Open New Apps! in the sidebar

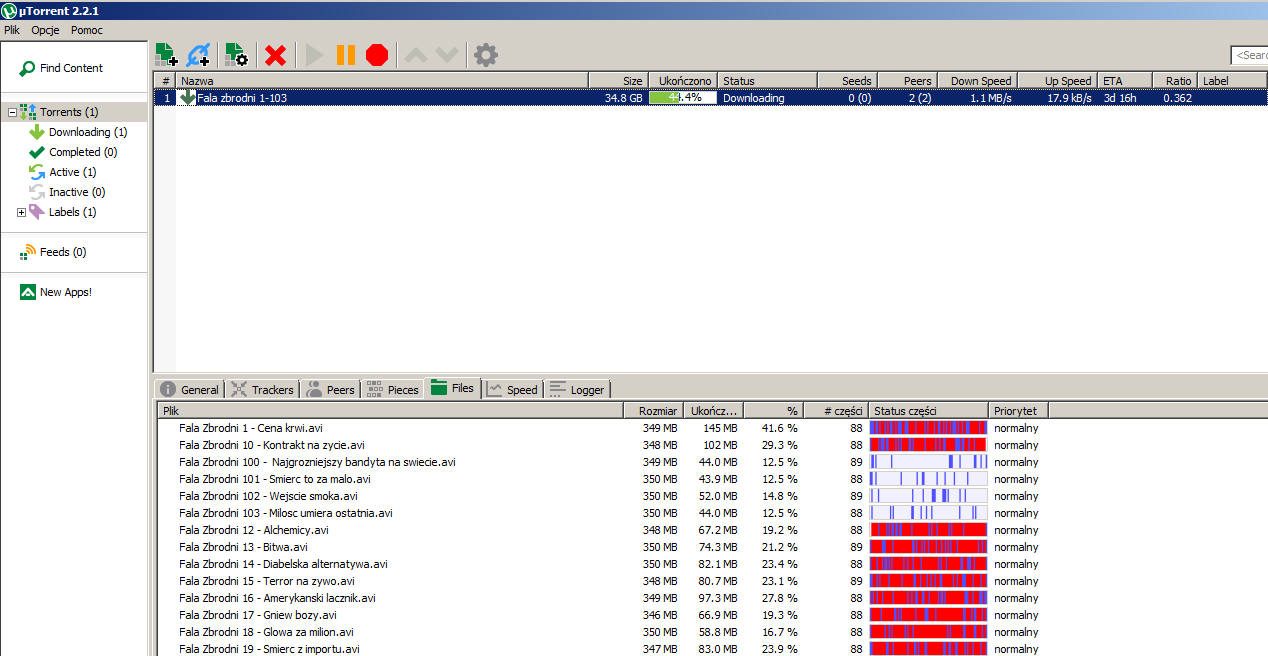(65, 292)
